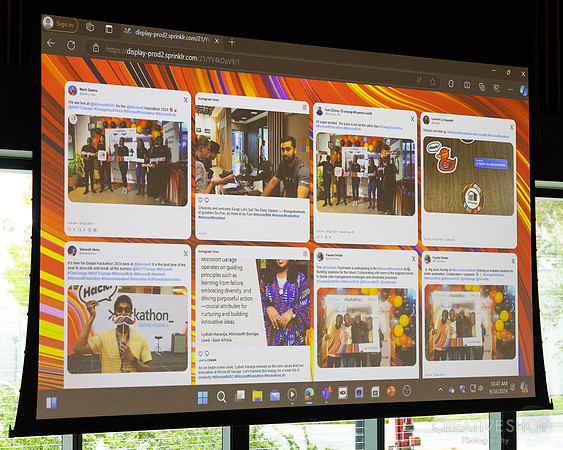The width and height of the screenshot is (563, 450).
Task: Open the Copilot sidebar in Edge
Action: 524,91
